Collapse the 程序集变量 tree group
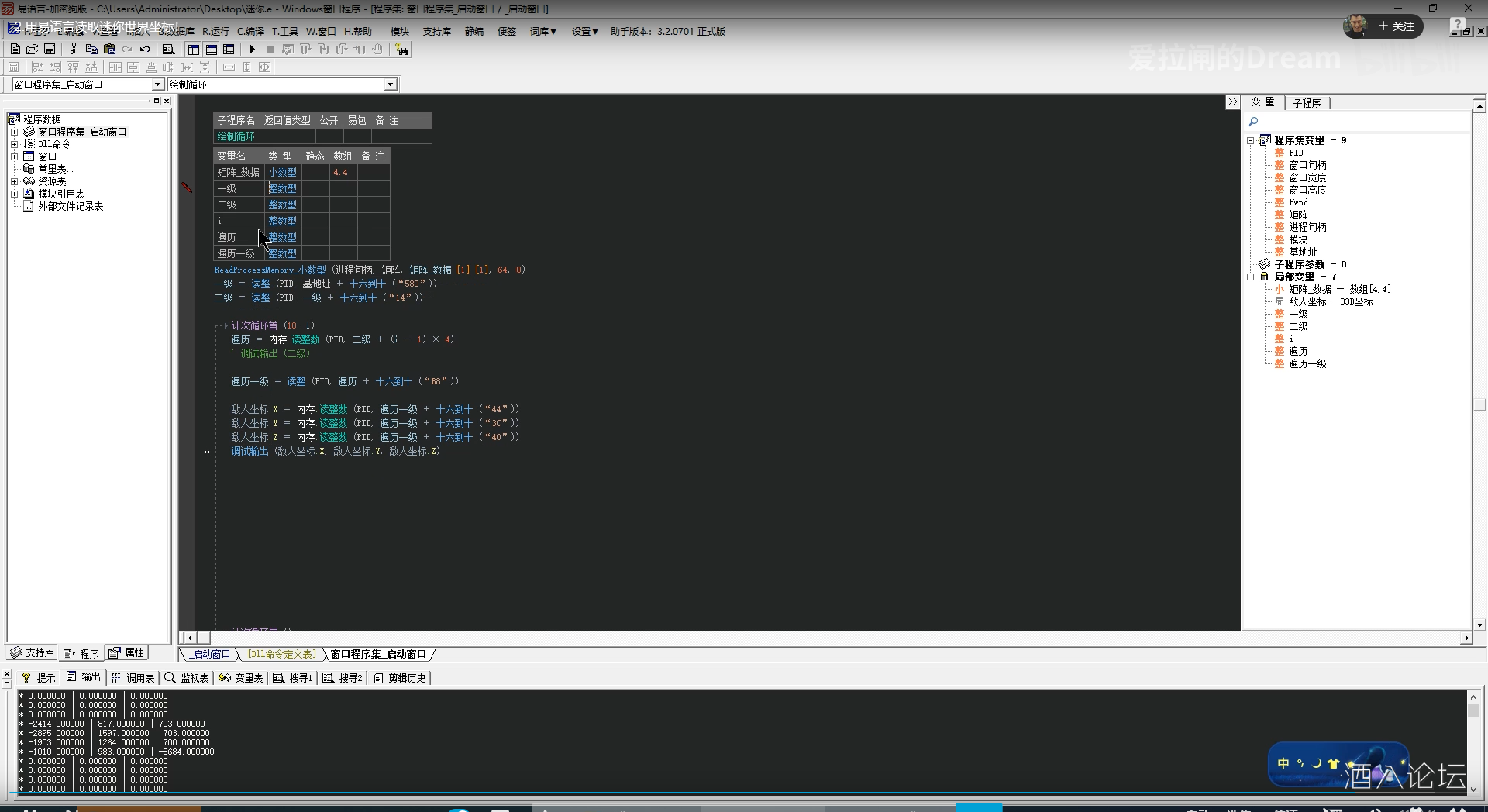1488x812 pixels. (x=1250, y=140)
